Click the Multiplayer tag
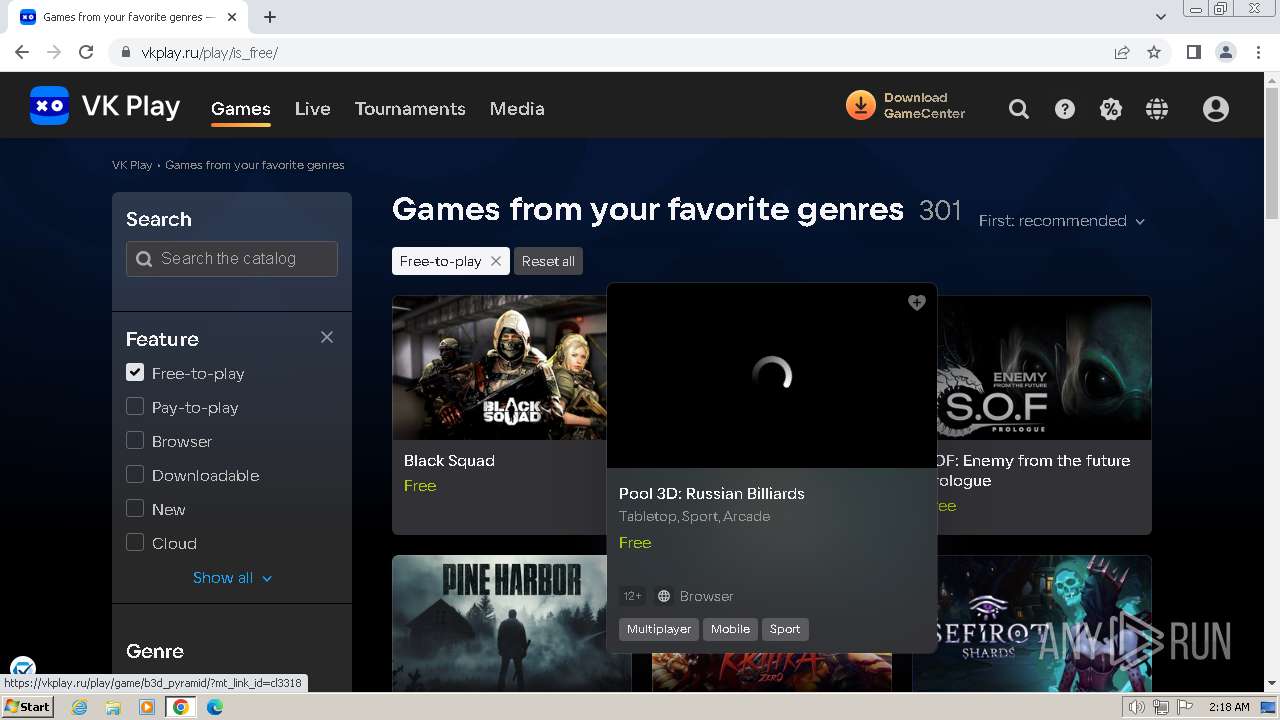 (659, 629)
